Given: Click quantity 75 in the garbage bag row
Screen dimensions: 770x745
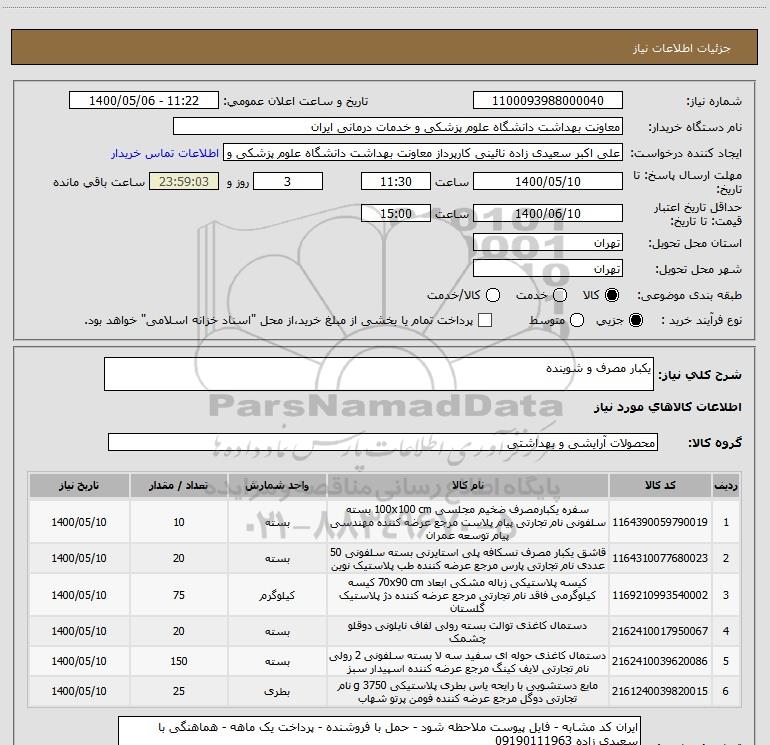Looking at the screenshot, I should coord(178,595).
